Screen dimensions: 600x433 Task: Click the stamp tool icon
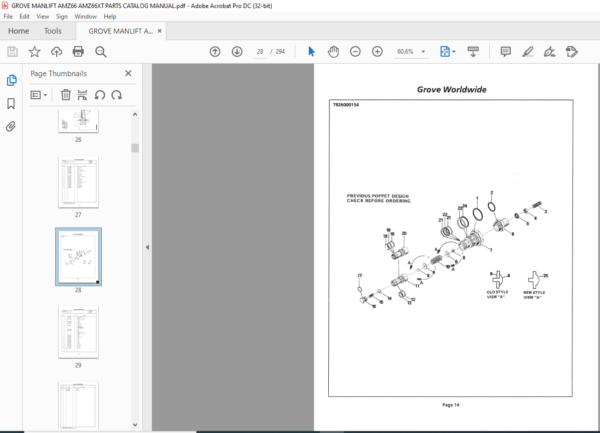(572, 52)
